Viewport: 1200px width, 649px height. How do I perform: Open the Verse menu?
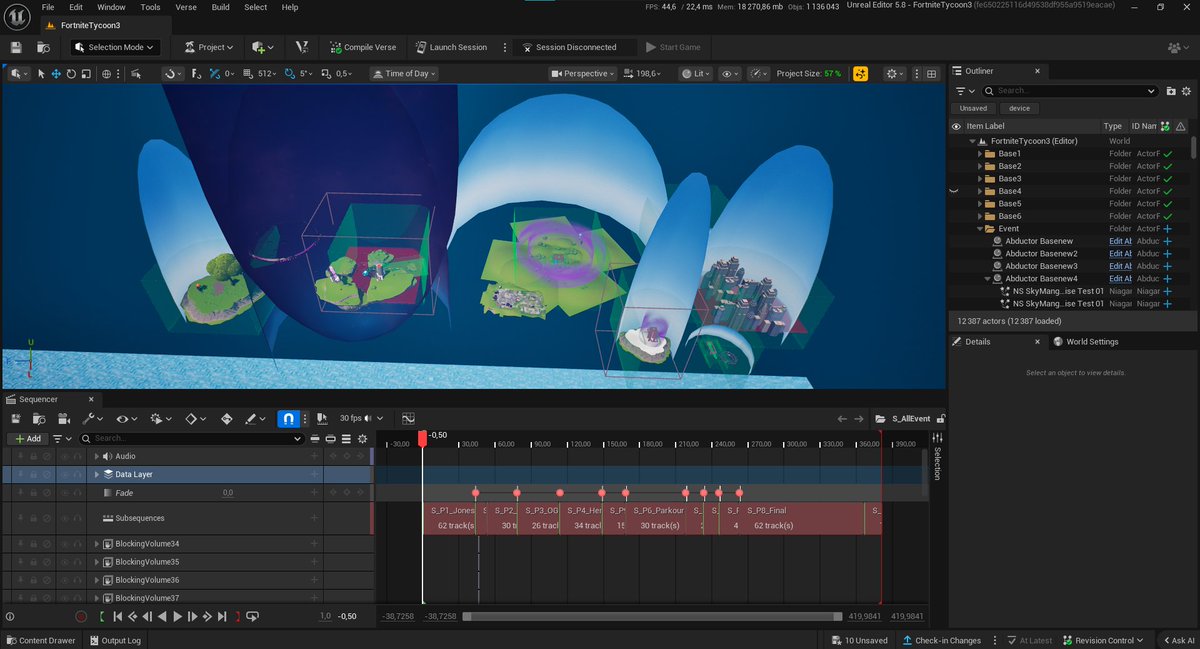pyautogui.click(x=186, y=7)
